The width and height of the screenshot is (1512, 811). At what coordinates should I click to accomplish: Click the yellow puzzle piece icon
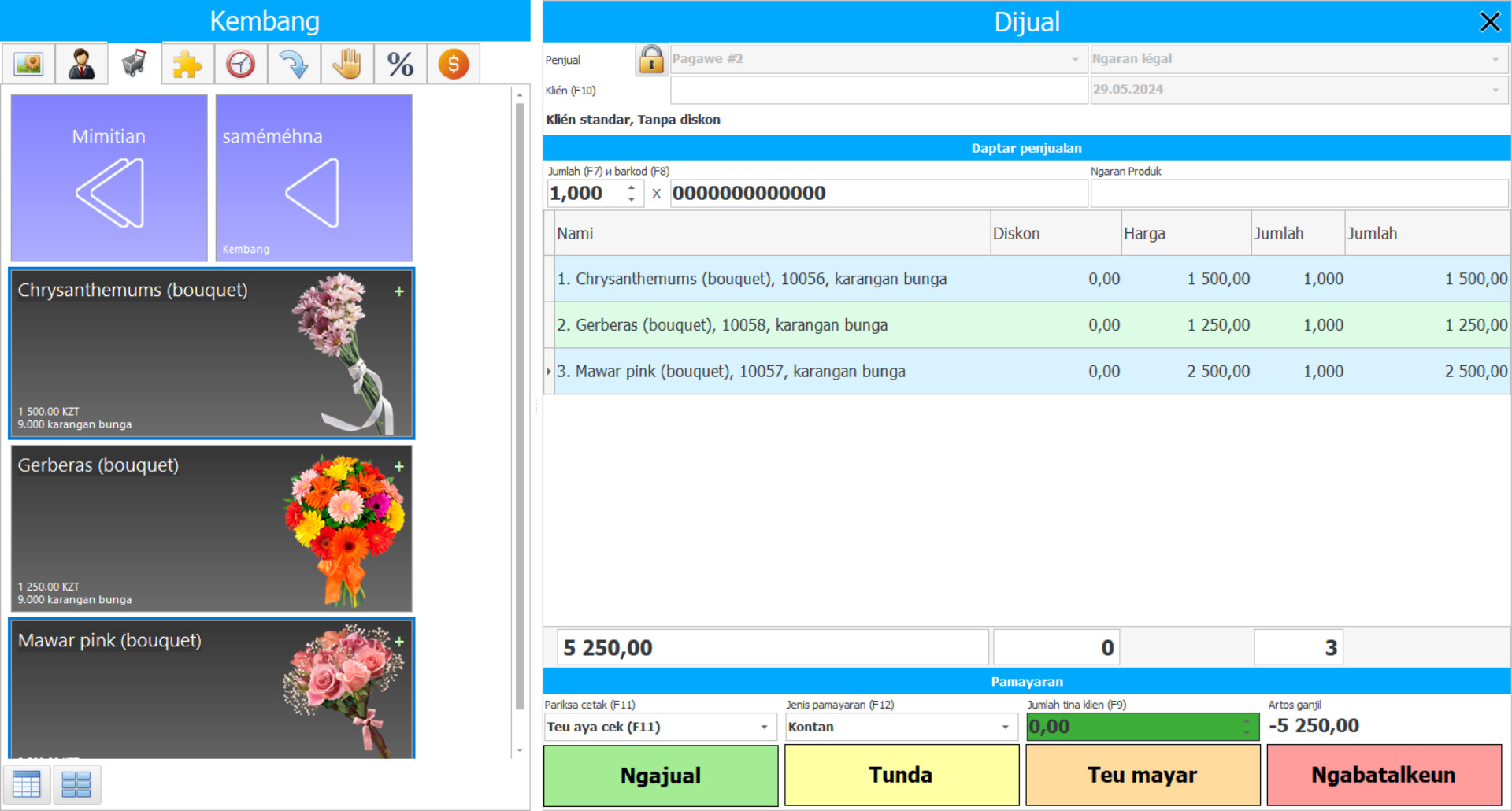(187, 64)
